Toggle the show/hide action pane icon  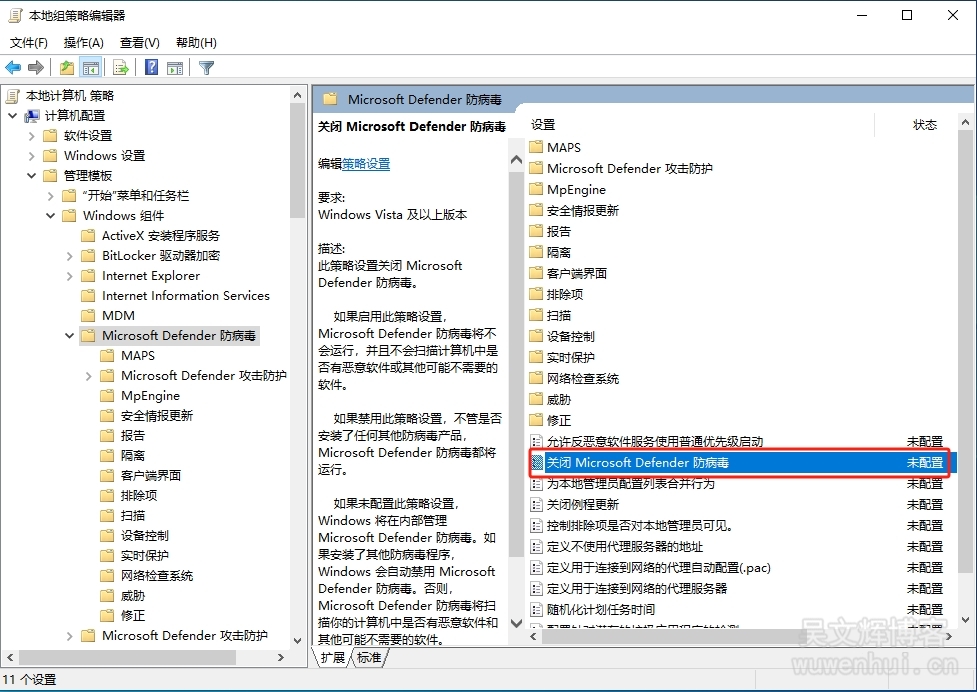(175, 68)
